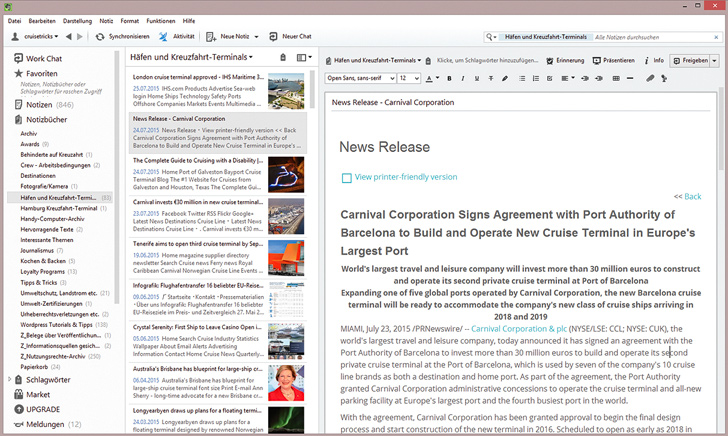
Task: Select Umweltschutz, Landstrom etc. notebook
Action: [65, 293]
